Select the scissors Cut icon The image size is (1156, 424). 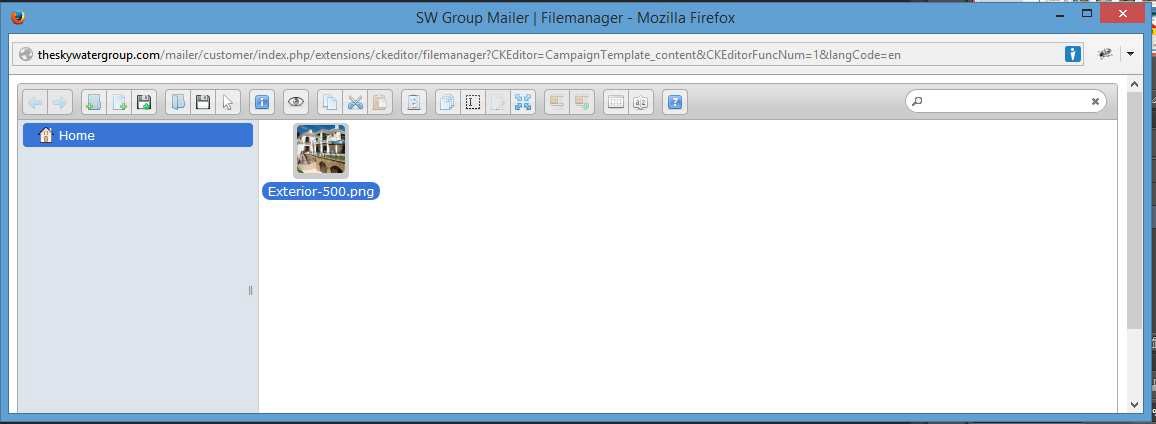click(x=355, y=102)
